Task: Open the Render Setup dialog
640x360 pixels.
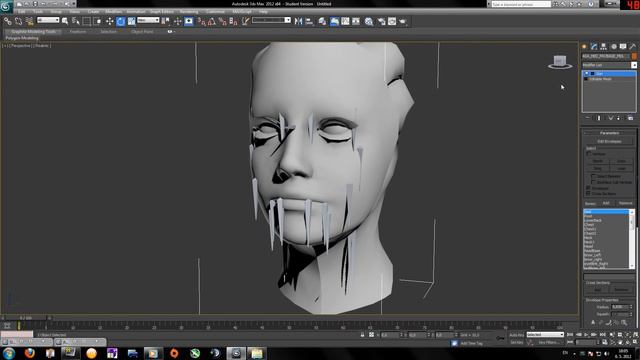Action: (381, 21)
